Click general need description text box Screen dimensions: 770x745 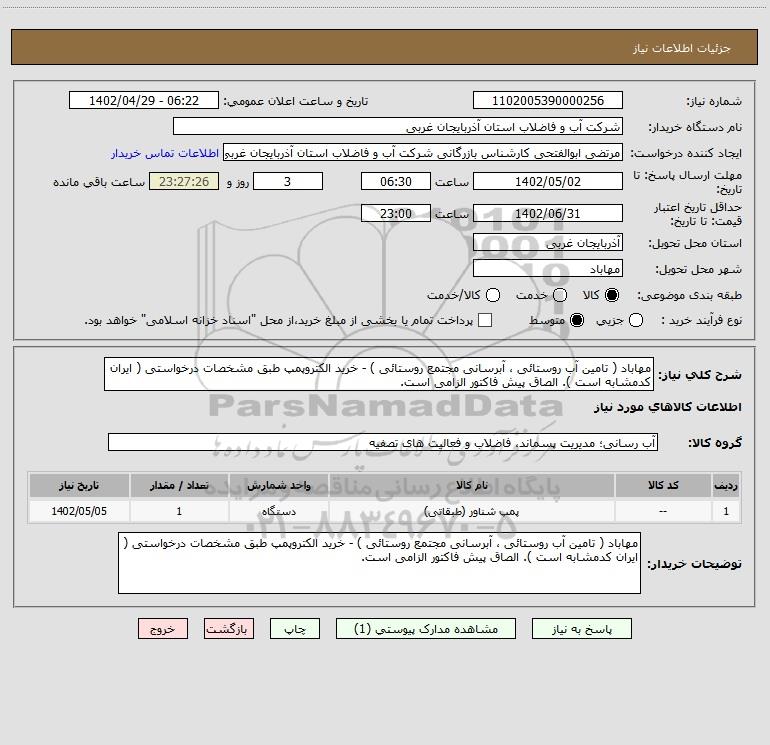[379, 374]
